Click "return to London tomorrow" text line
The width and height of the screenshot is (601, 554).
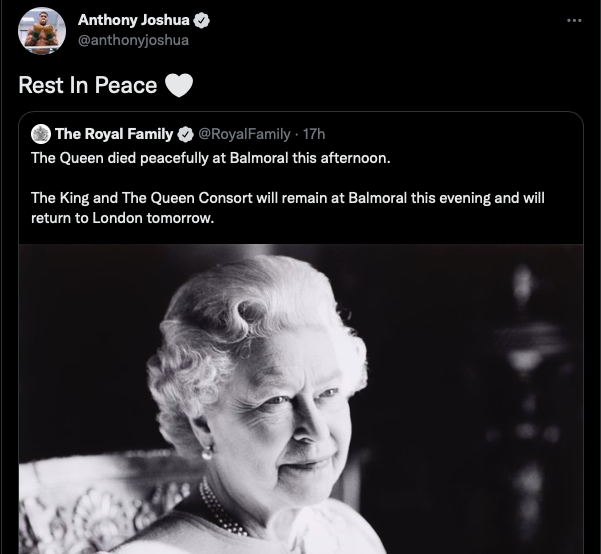[123, 217]
